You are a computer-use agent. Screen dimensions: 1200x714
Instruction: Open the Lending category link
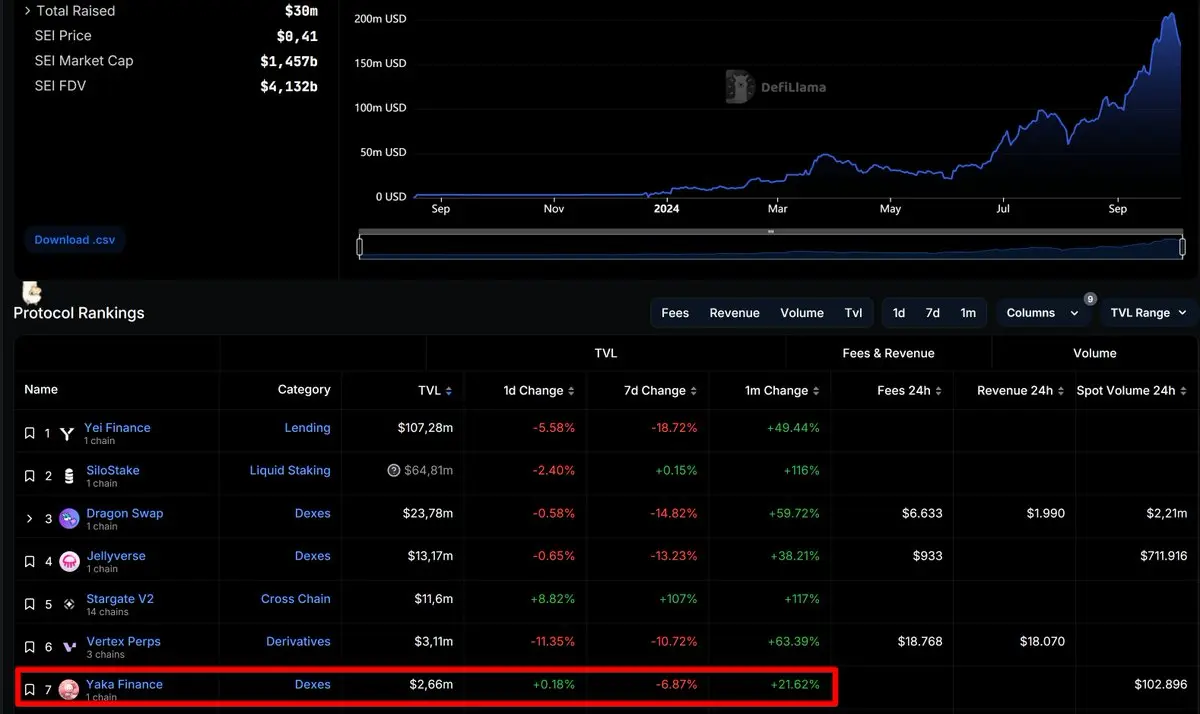(x=307, y=428)
